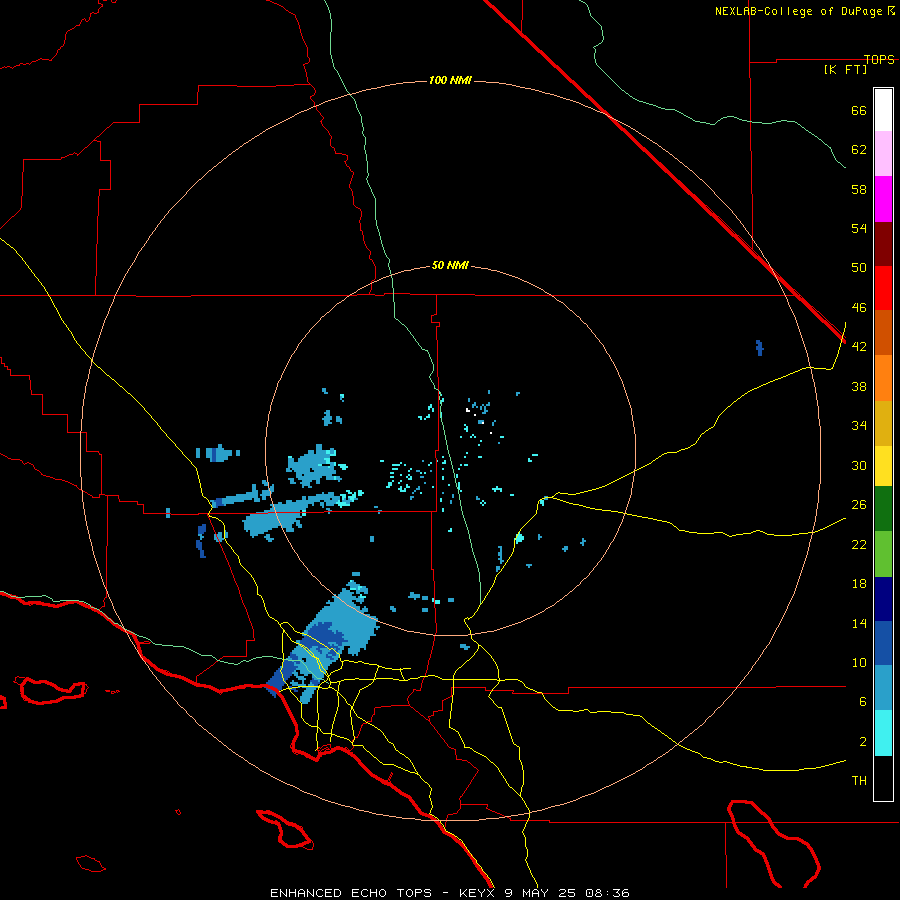Click the gold 34 kft legend swatch

[883, 423]
